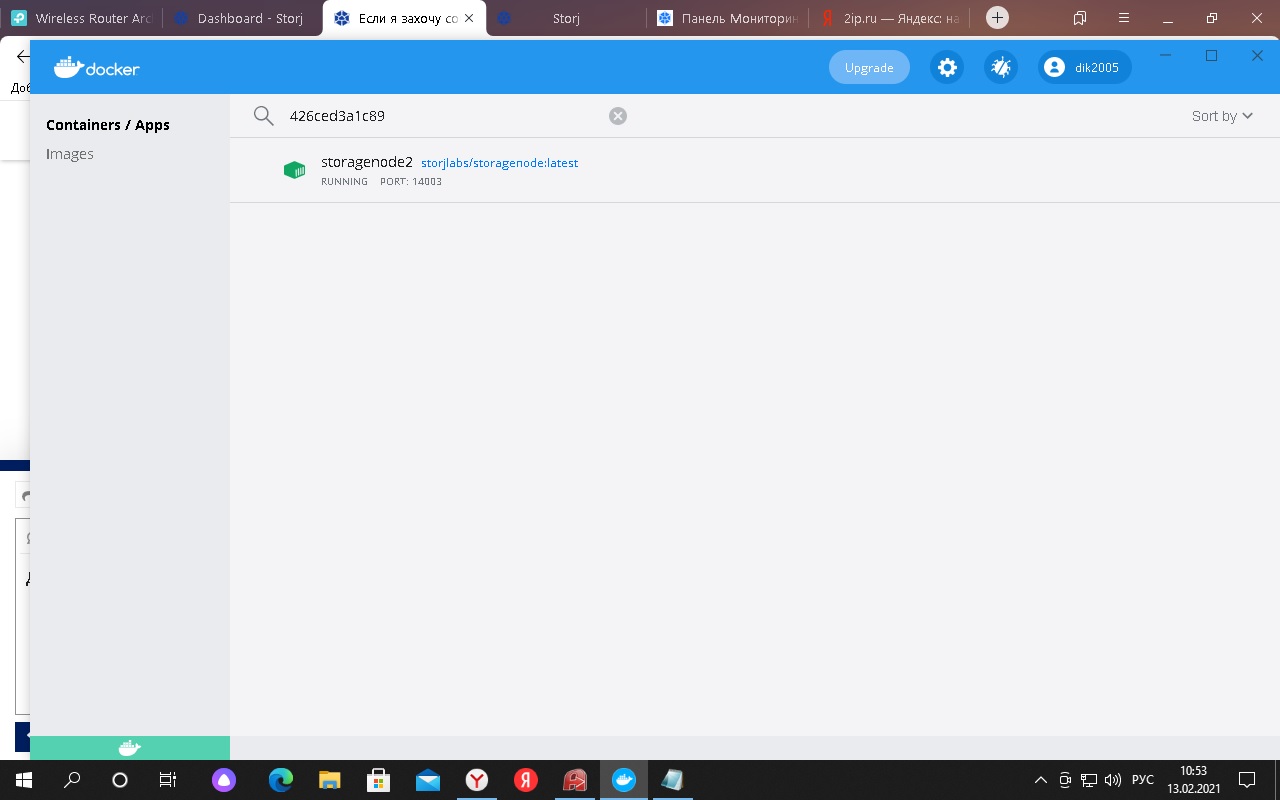Open Task View in taskbar
The width and height of the screenshot is (1280, 800).
[168, 780]
